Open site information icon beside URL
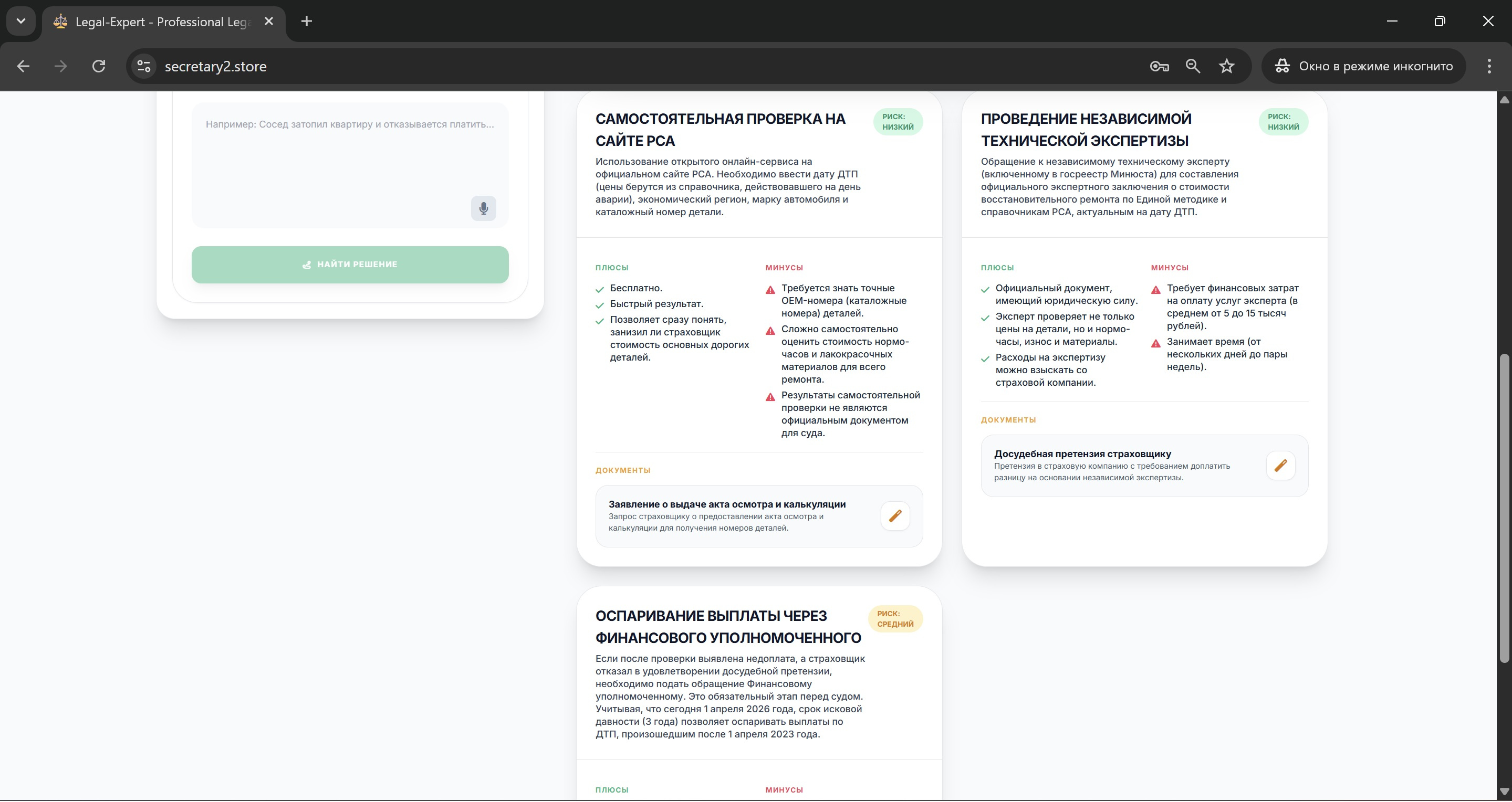Viewport: 1512px width, 802px height. [x=144, y=66]
